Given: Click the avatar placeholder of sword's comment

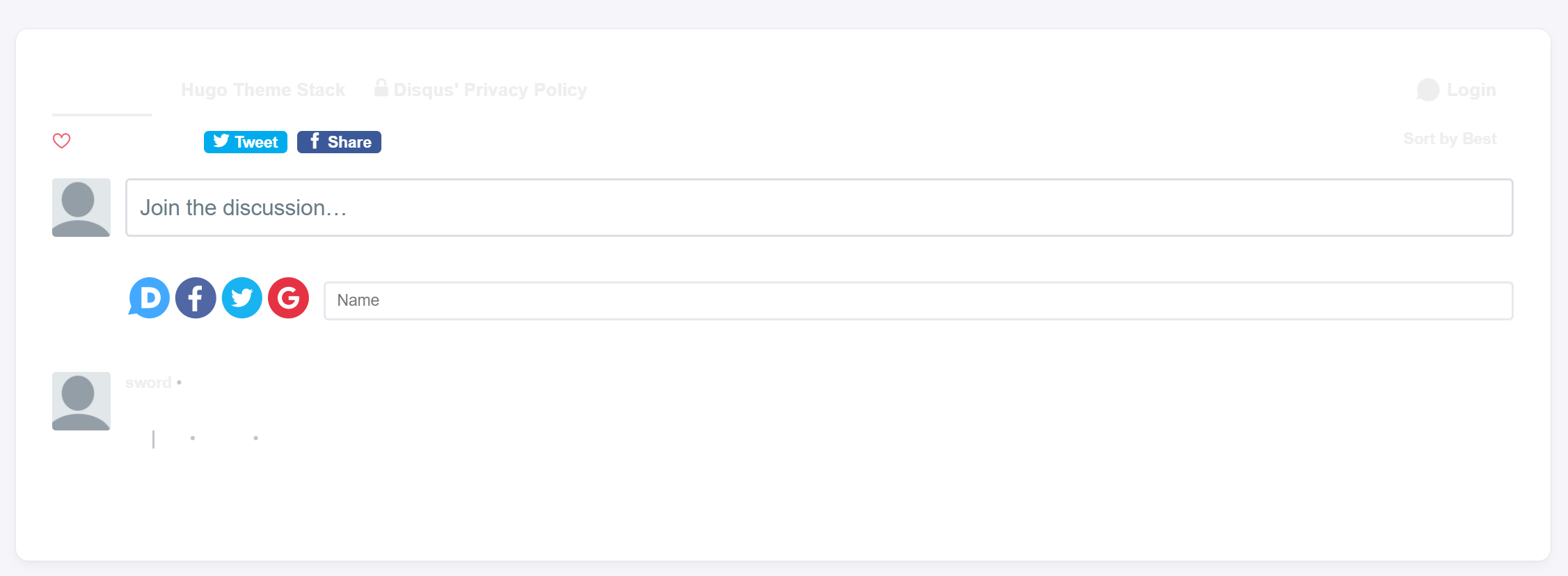Looking at the screenshot, I should [81, 401].
